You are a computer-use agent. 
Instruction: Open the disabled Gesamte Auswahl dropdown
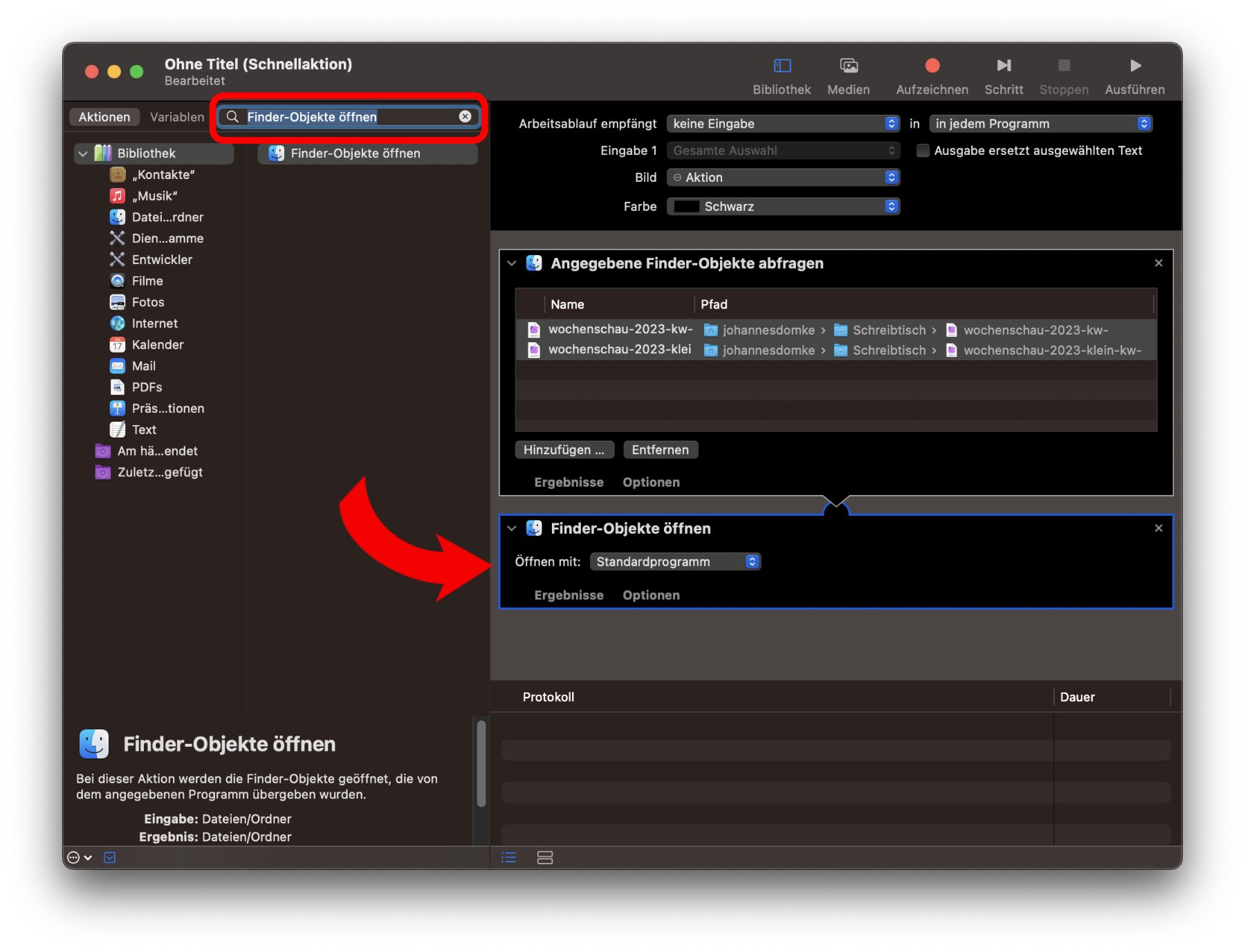[x=783, y=151]
